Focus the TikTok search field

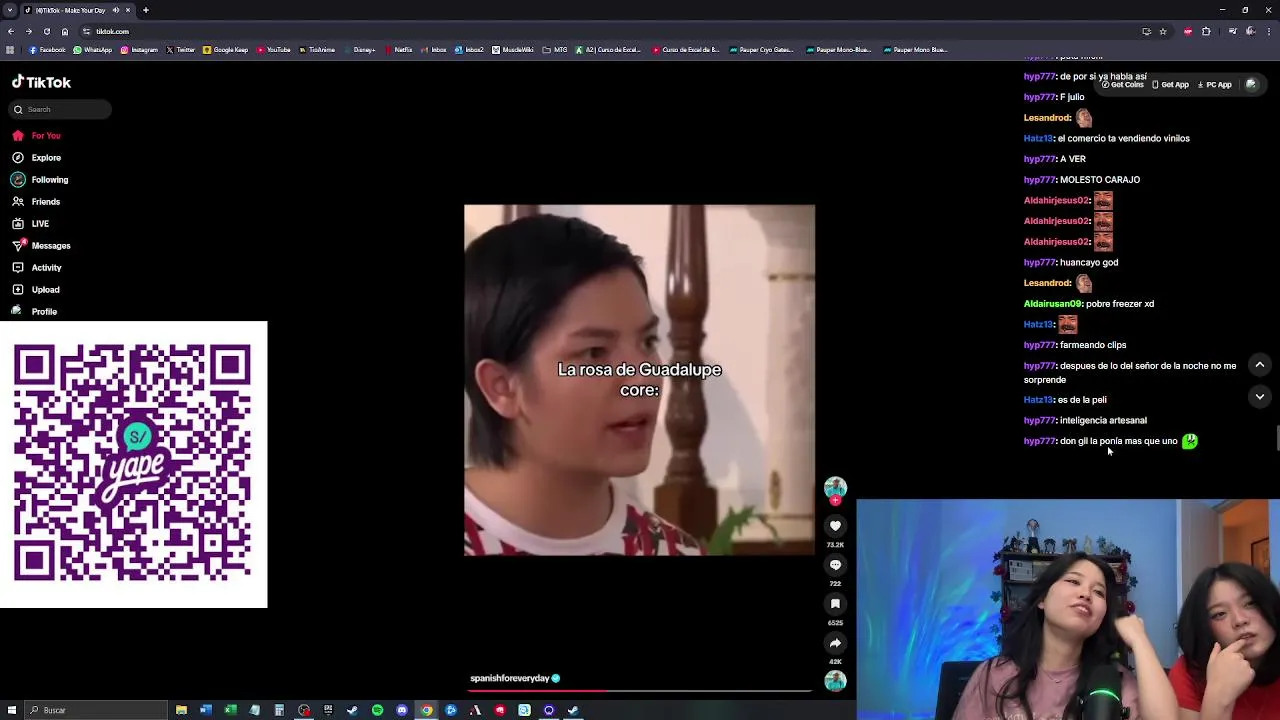pyautogui.click(x=61, y=109)
